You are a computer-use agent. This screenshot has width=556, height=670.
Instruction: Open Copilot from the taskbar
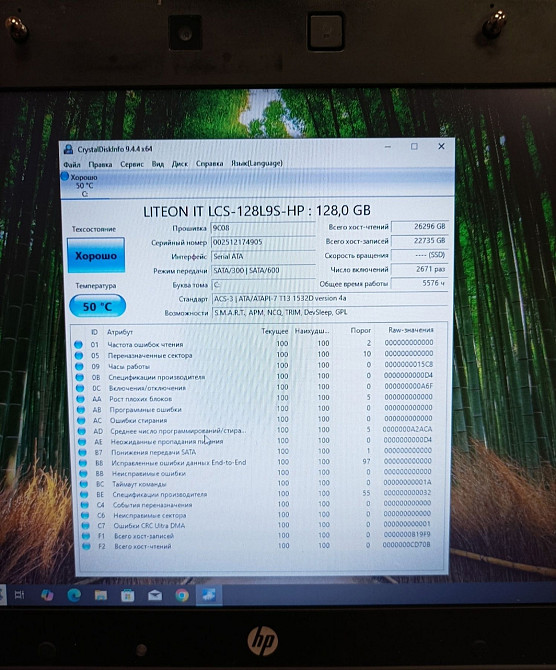47,595
